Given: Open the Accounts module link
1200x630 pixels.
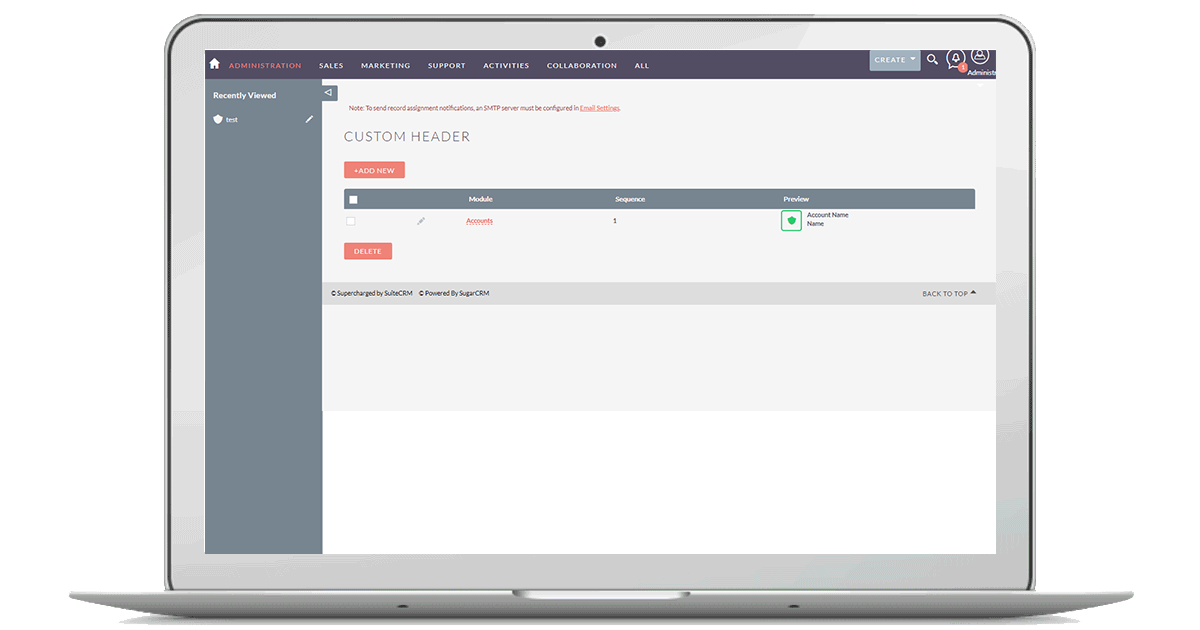Looking at the screenshot, I should pos(480,221).
